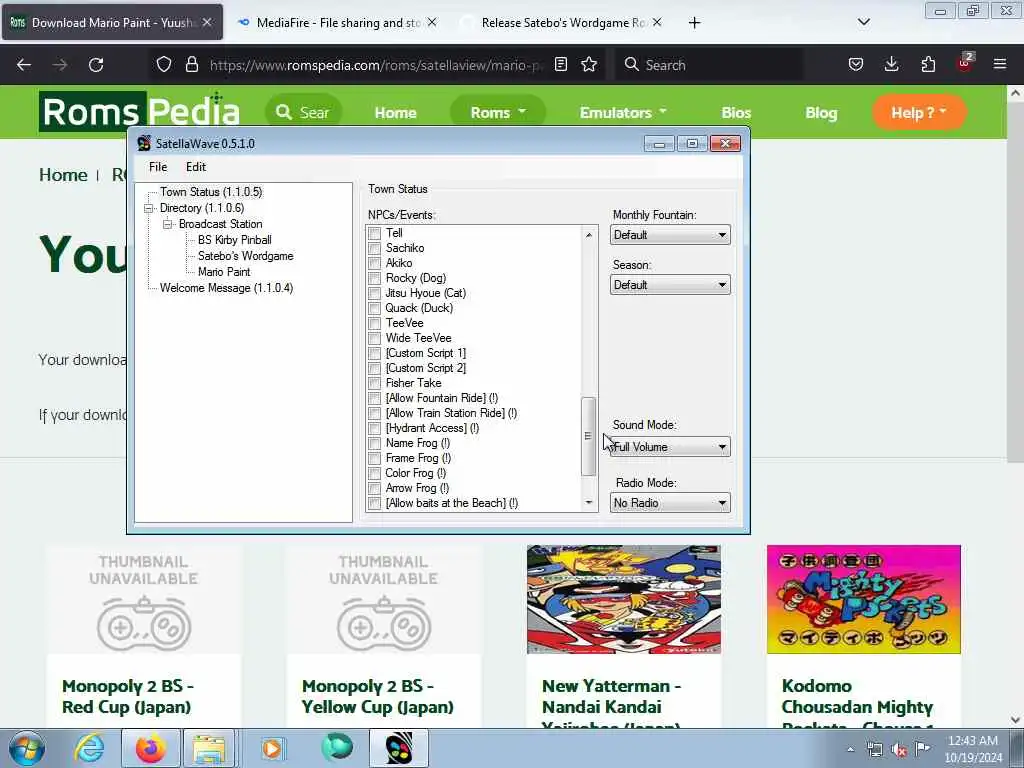Screen dimensions: 1024x768
Task: Open the Bios page link
Action: pos(736,113)
